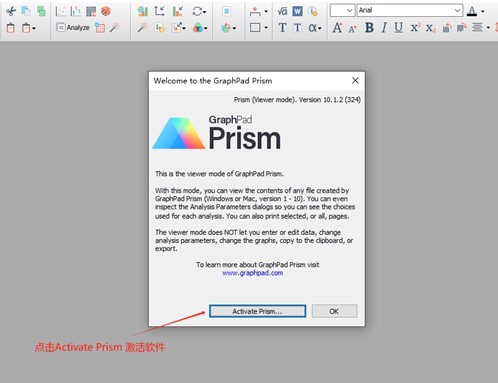498x383 pixels.
Task: Open the font size combo box
Action: (x=342, y=11)
